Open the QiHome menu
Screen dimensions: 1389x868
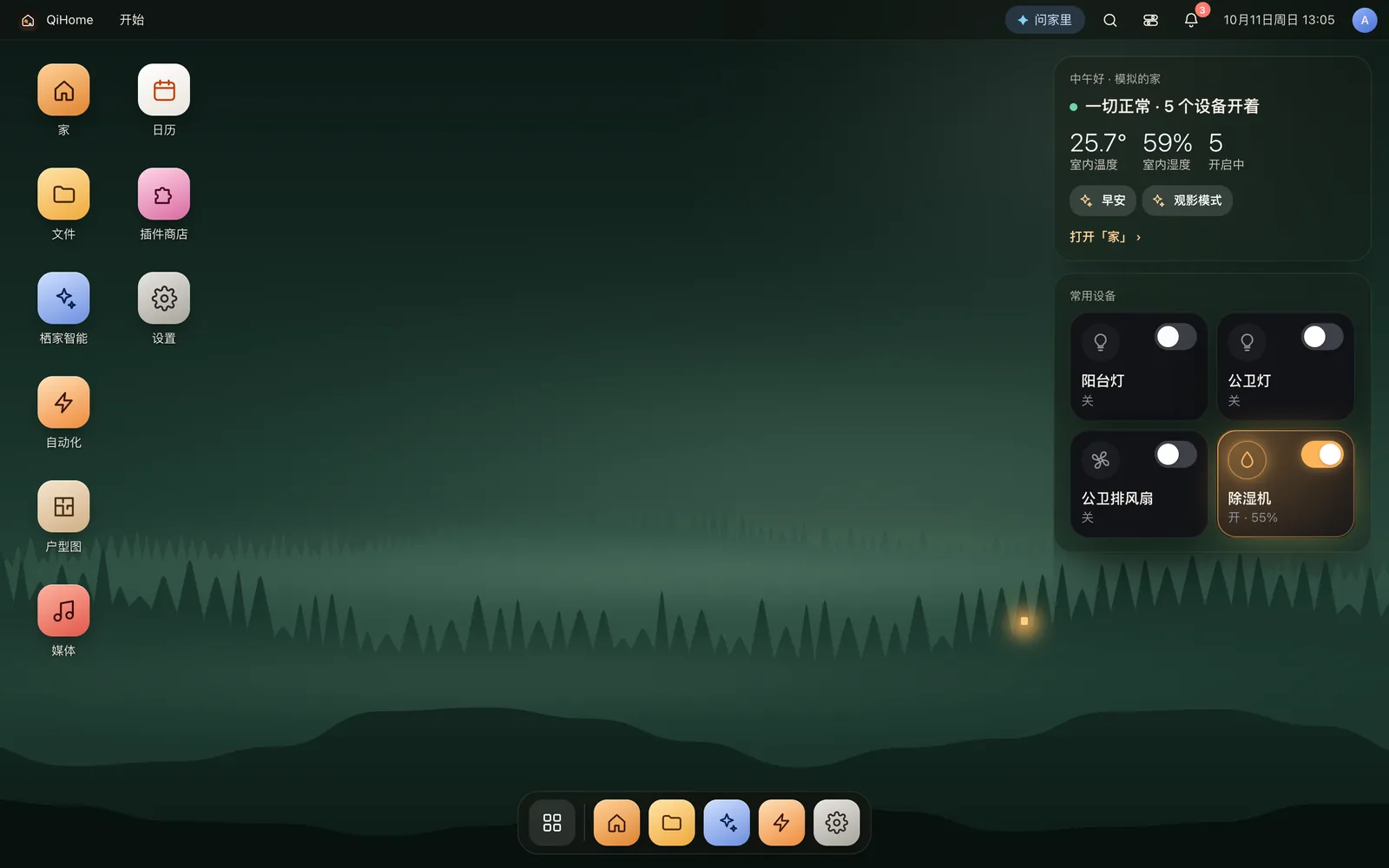coord(57,20)
